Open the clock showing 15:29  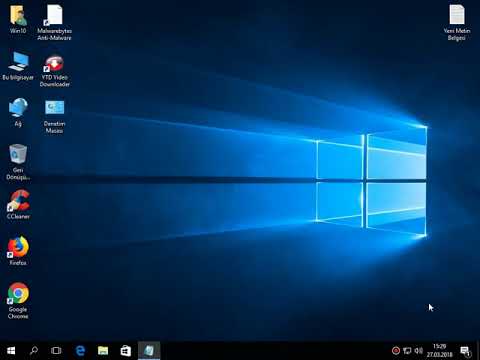440,351
